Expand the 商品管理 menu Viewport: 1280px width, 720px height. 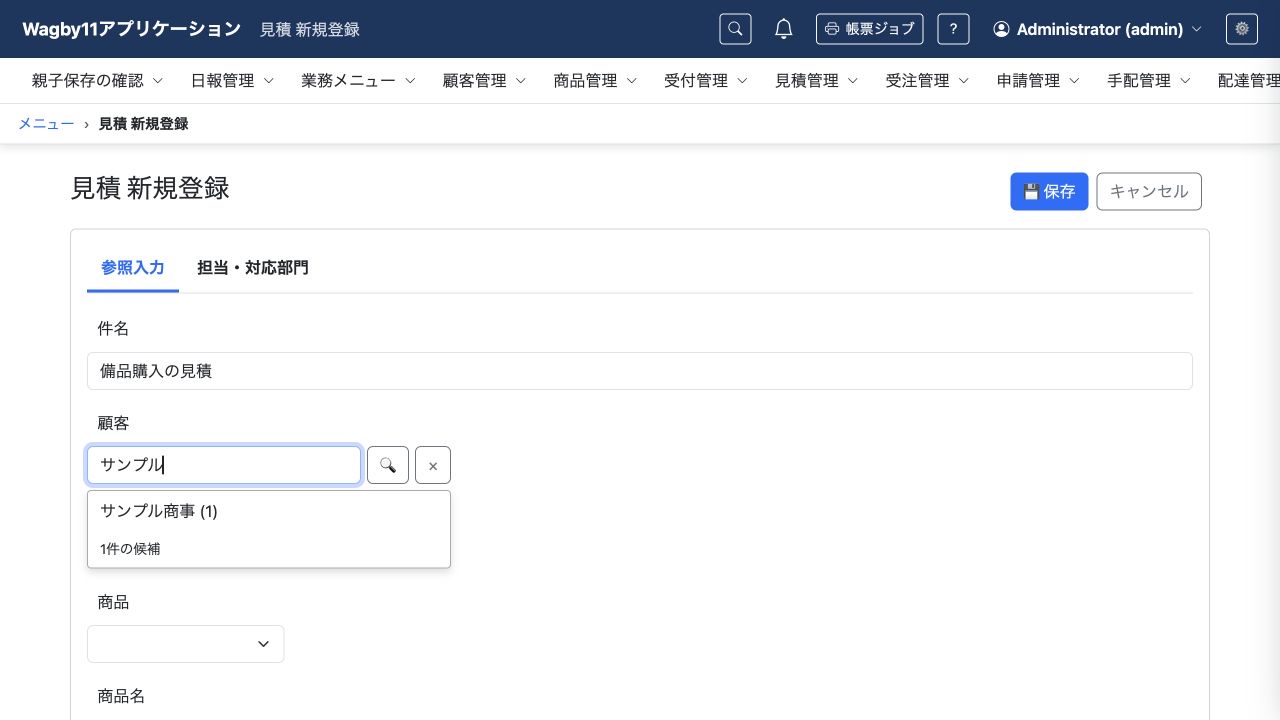[x=595, y=81]
